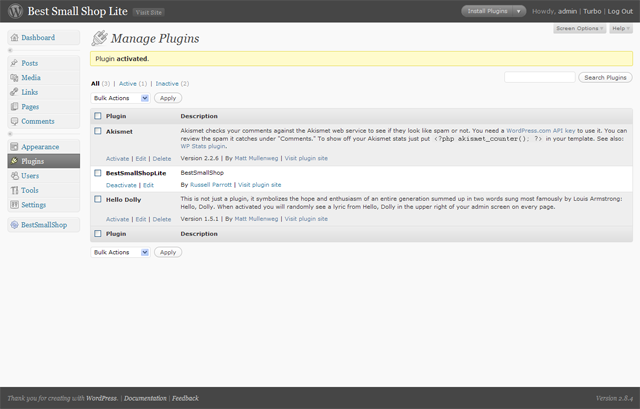Open the Russell Parrott author link
640x409 pixels.
(211, 184)
